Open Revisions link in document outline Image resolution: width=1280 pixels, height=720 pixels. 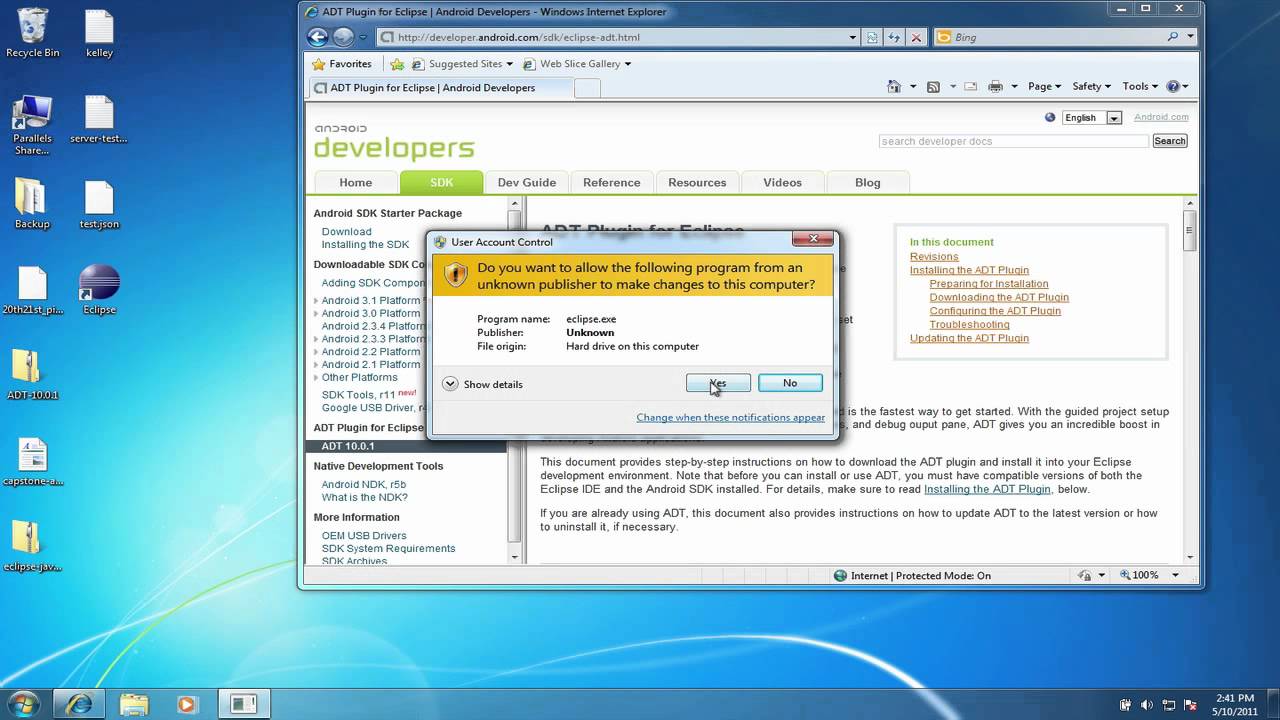[x=934, y=256]
